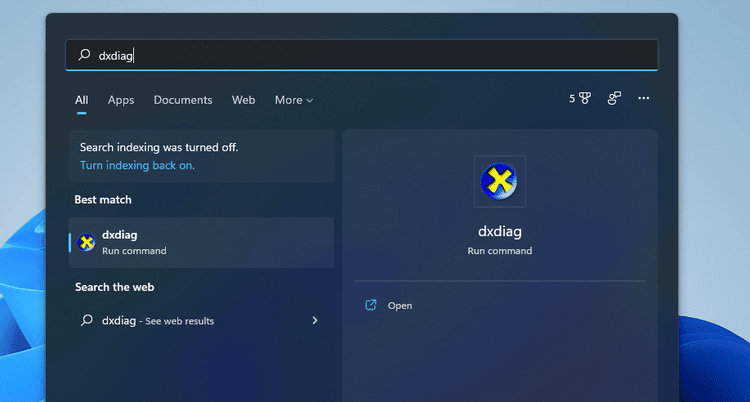Click the Search the web heading
The width and height of the screenshot is (750, 402).
coord(114,287)
